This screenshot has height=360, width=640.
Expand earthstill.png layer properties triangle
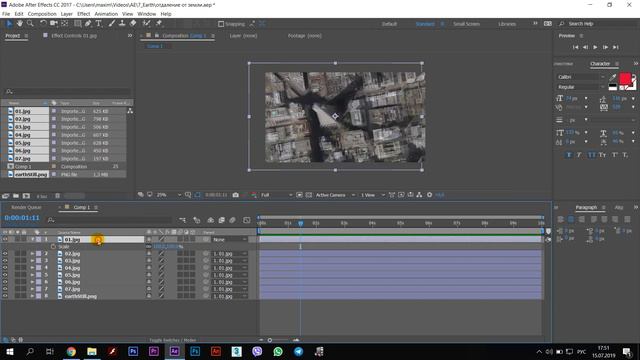click(32, 296)
